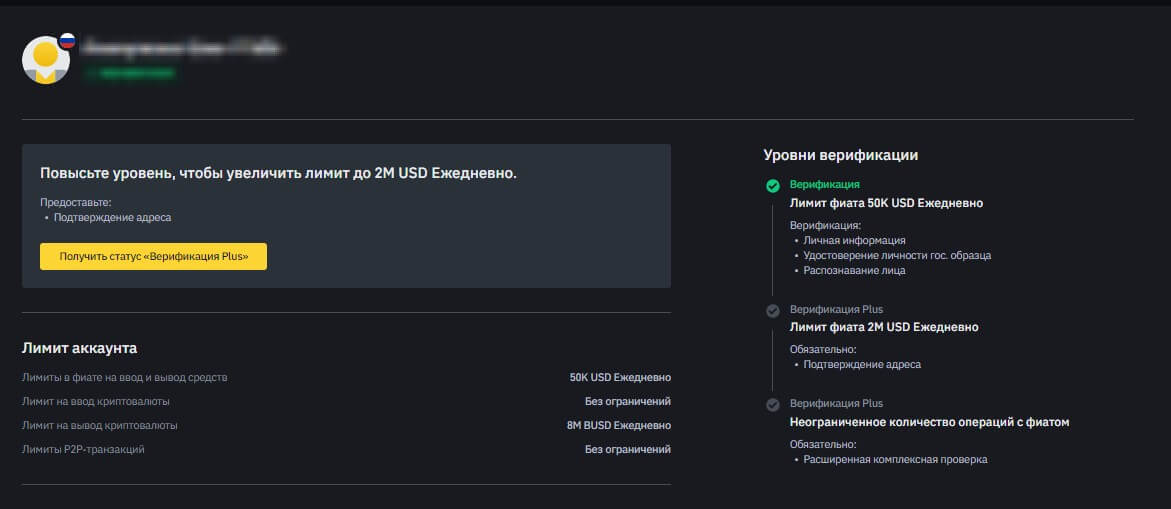This screenshot has height=509, width=1171.
Task: Click the "Лимит на ввод криптовалюты" row label
Action: pyautogui.click(x=95, y=402)
